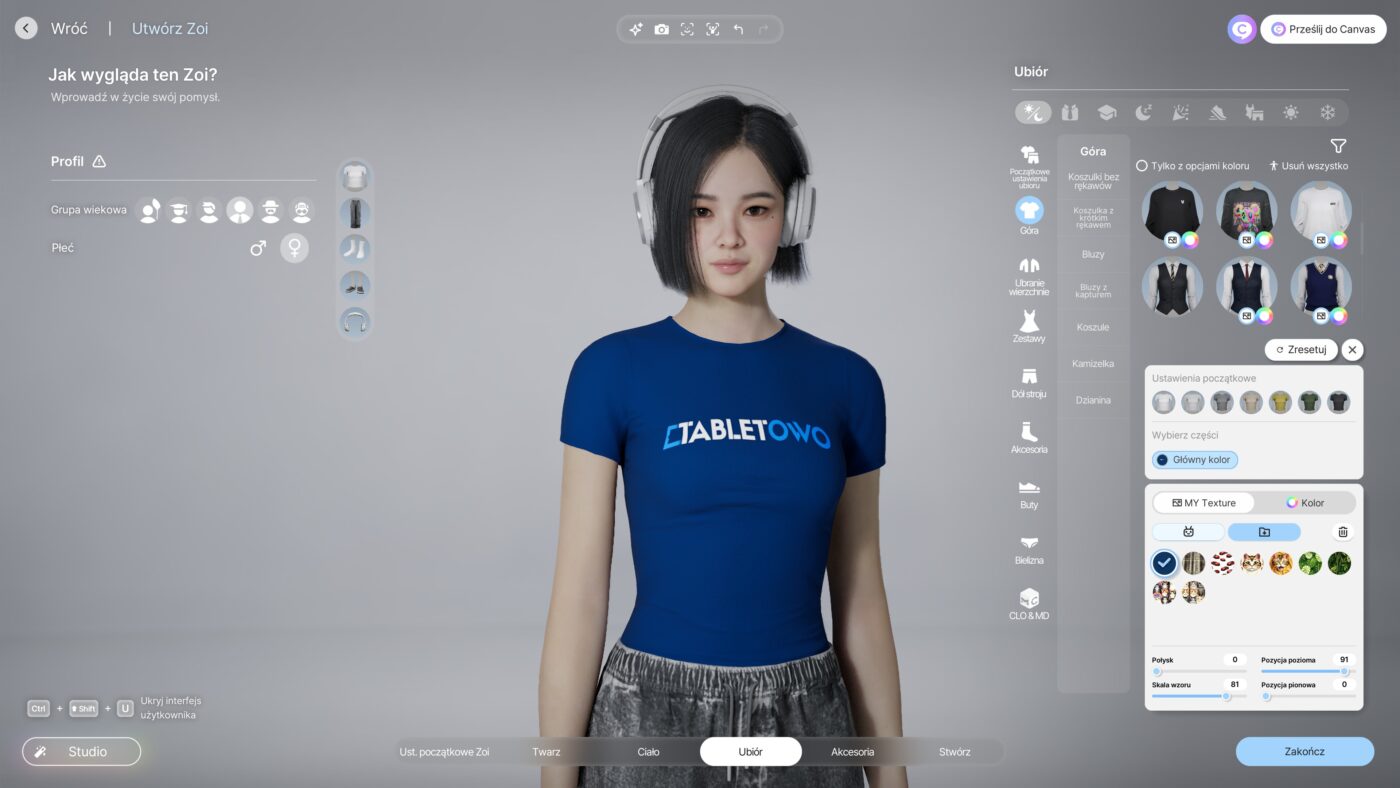The height and width of the screenshot is (788, 1400).
Task: Click the AI texture generator robot icon button
Action: click(x=1188, y=532)
